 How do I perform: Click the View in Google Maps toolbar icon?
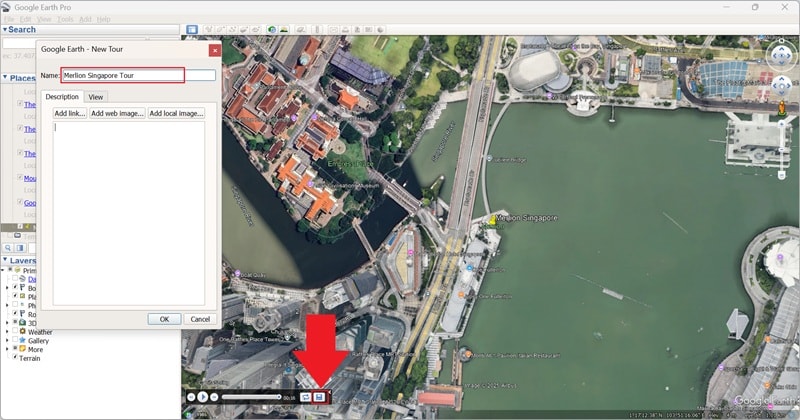[368, 30]
